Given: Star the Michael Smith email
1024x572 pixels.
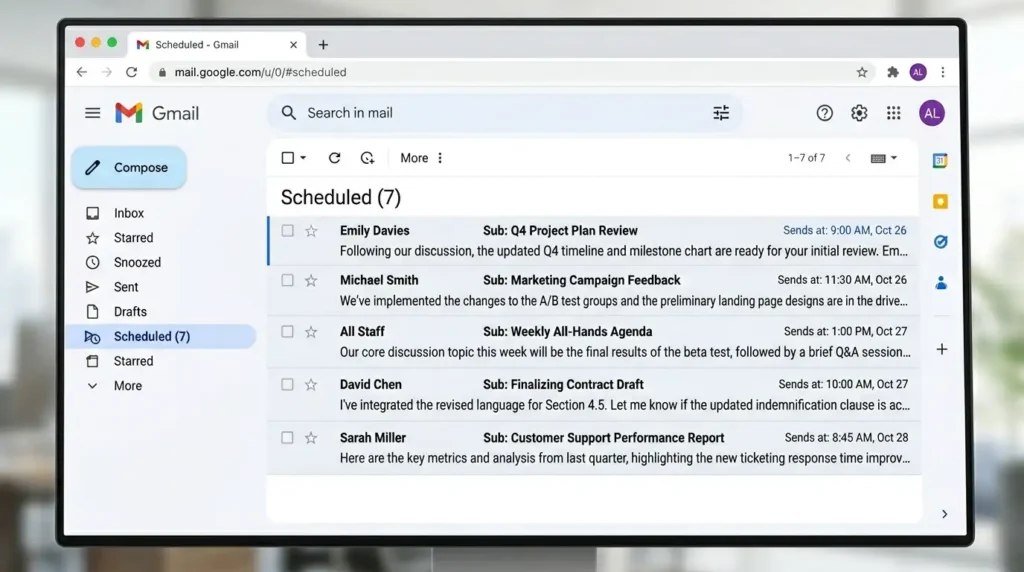Looking at the screenshot, I should [x=311, y=280].
